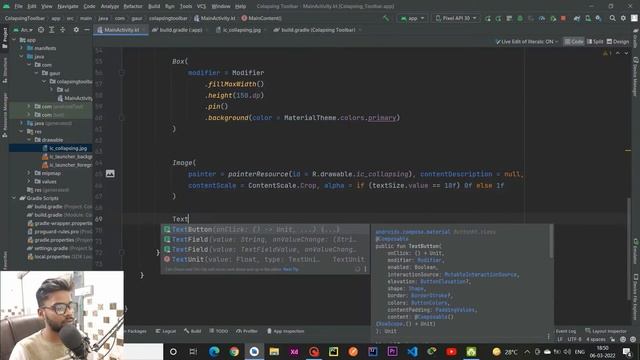Open the app run configuration dropdown
Image resolution: width=640 pixels, height=360 pixels.
[x=412, y=18]
